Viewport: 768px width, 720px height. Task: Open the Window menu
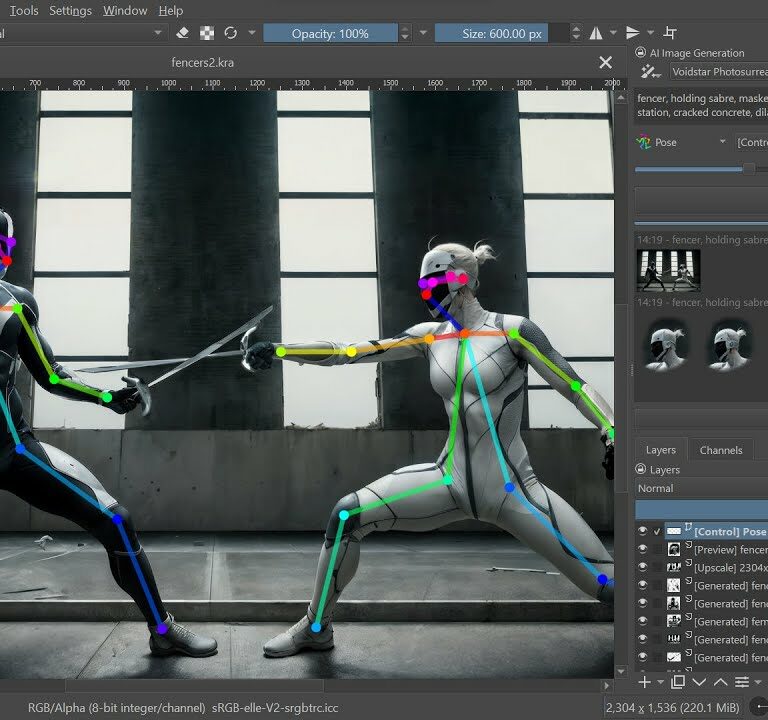(x=125, y=10)
